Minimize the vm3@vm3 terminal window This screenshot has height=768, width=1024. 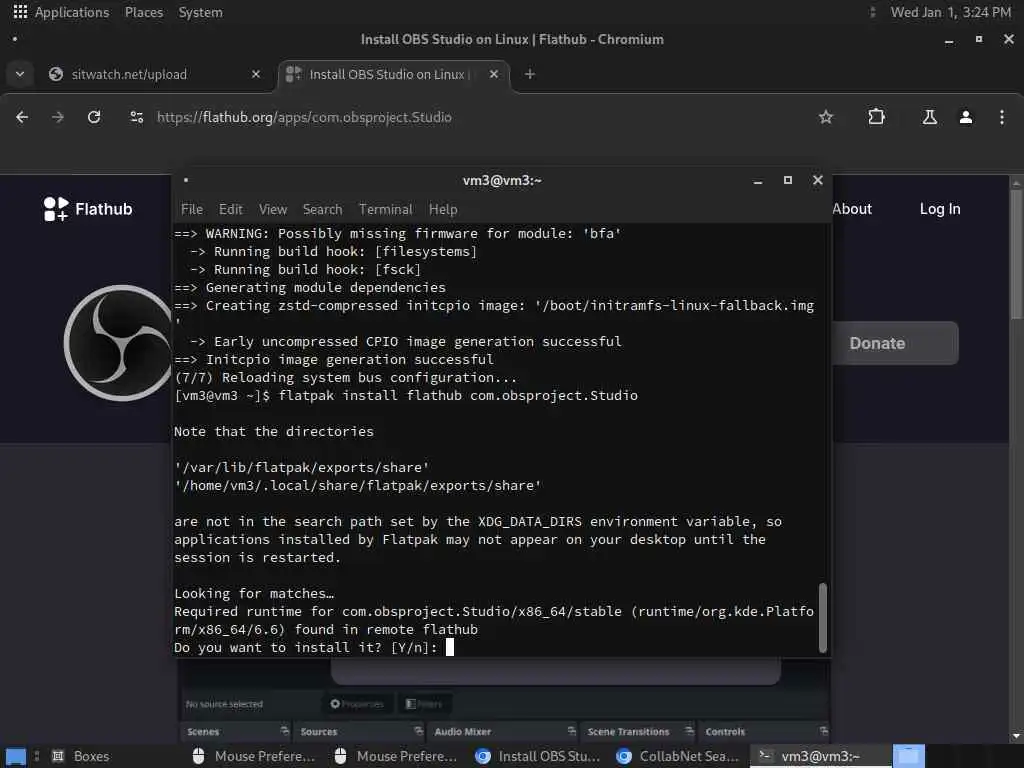(x=758, y=181)
